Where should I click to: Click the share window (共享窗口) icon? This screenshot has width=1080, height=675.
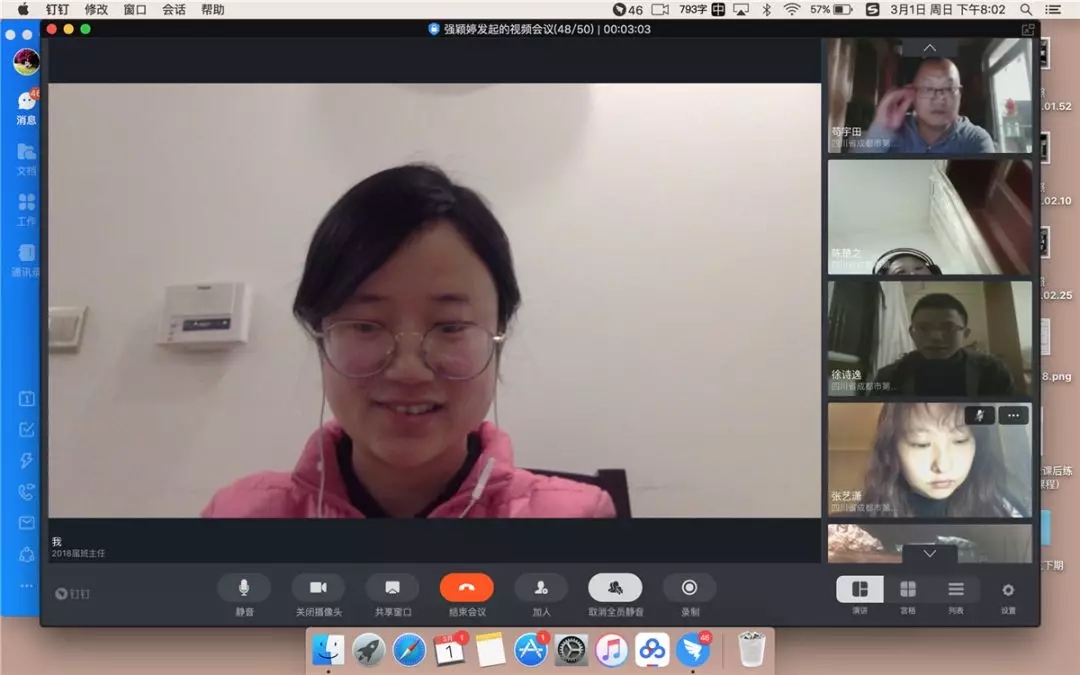click(392, 588)
